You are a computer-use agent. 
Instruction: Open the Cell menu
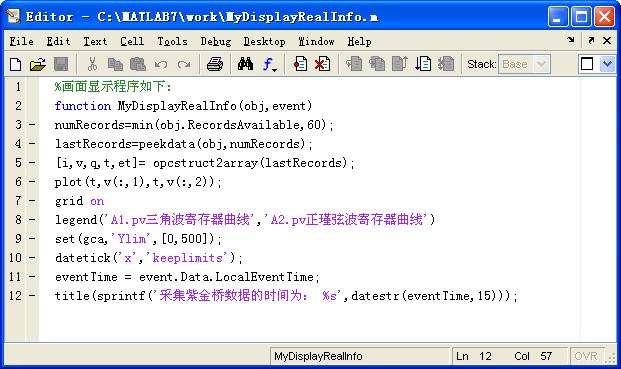tap(132, 41)
